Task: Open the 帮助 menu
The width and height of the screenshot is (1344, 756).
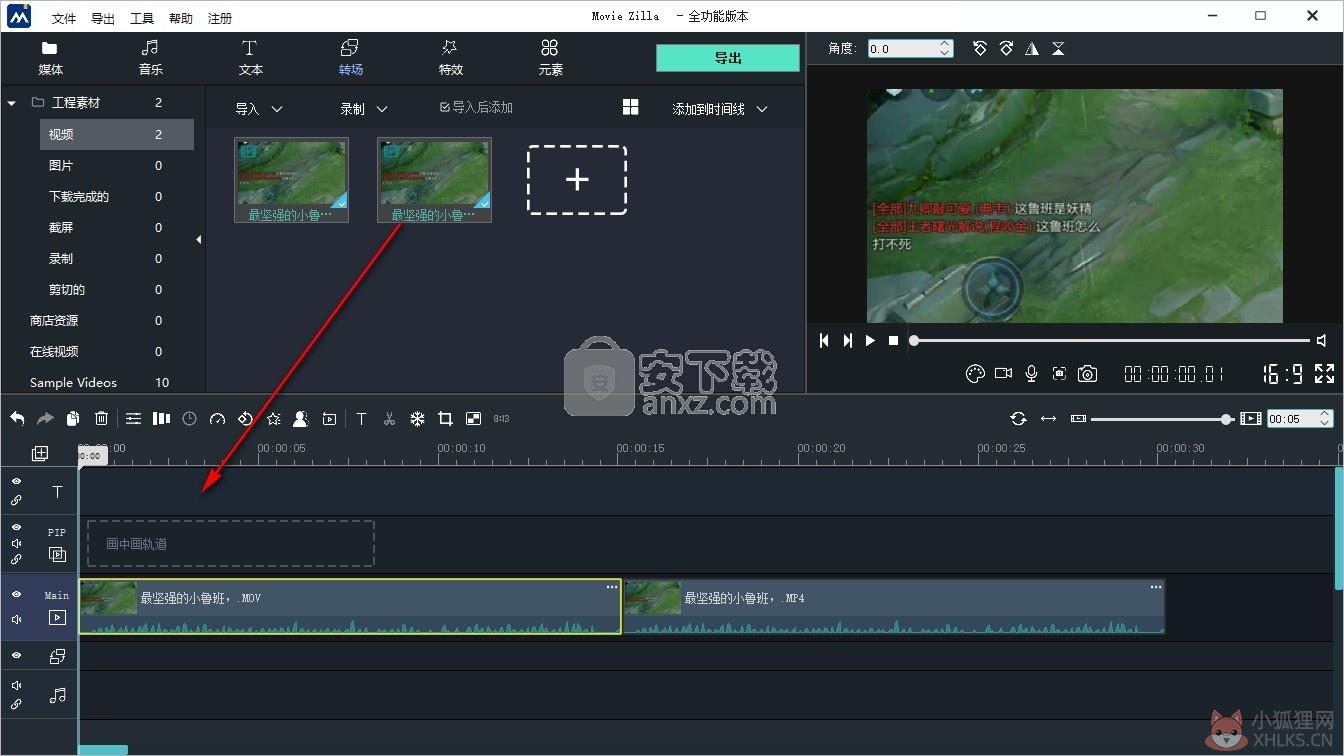Action: point(181,18)
